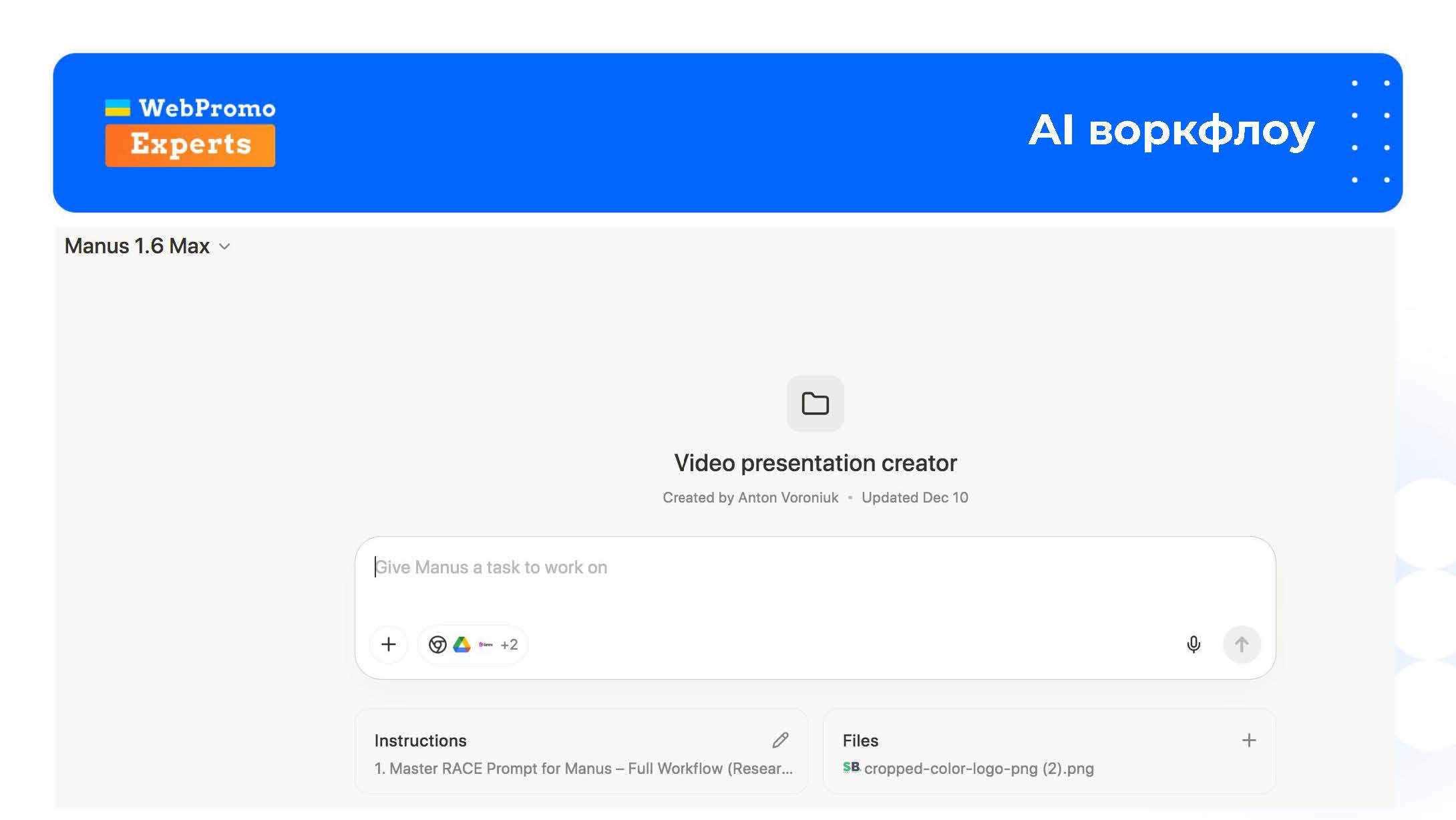
Task: Click the WebPromo Experts logo
Action: (190, 132)
